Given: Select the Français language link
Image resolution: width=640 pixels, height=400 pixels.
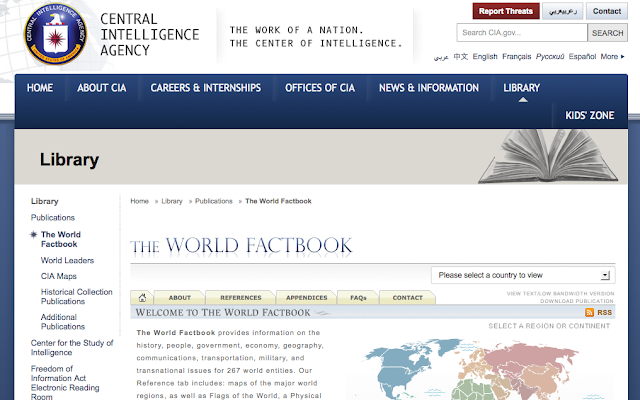Looking at the screenshot, I should pyautogui.click(x=516, y=57).
